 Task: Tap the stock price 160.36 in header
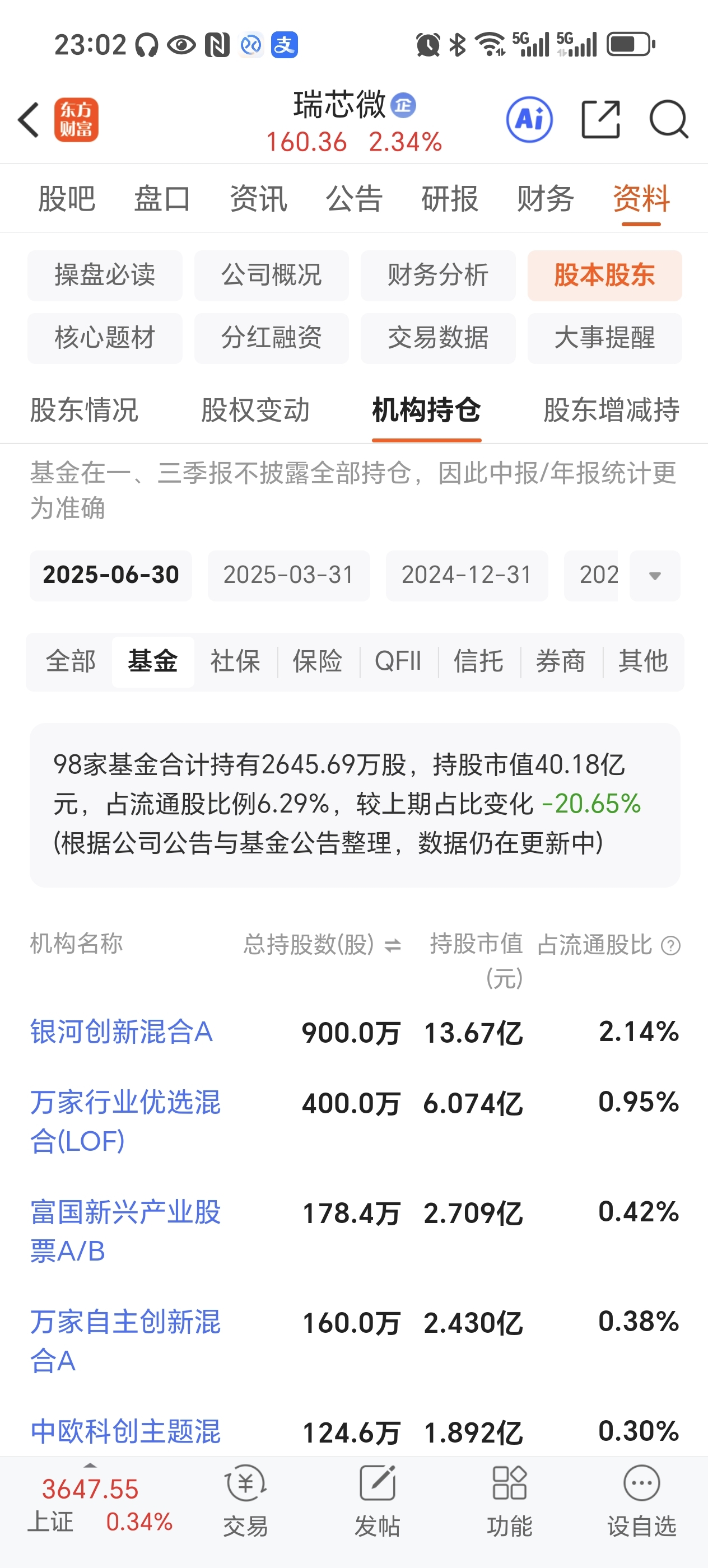click(x=306, y=142)
